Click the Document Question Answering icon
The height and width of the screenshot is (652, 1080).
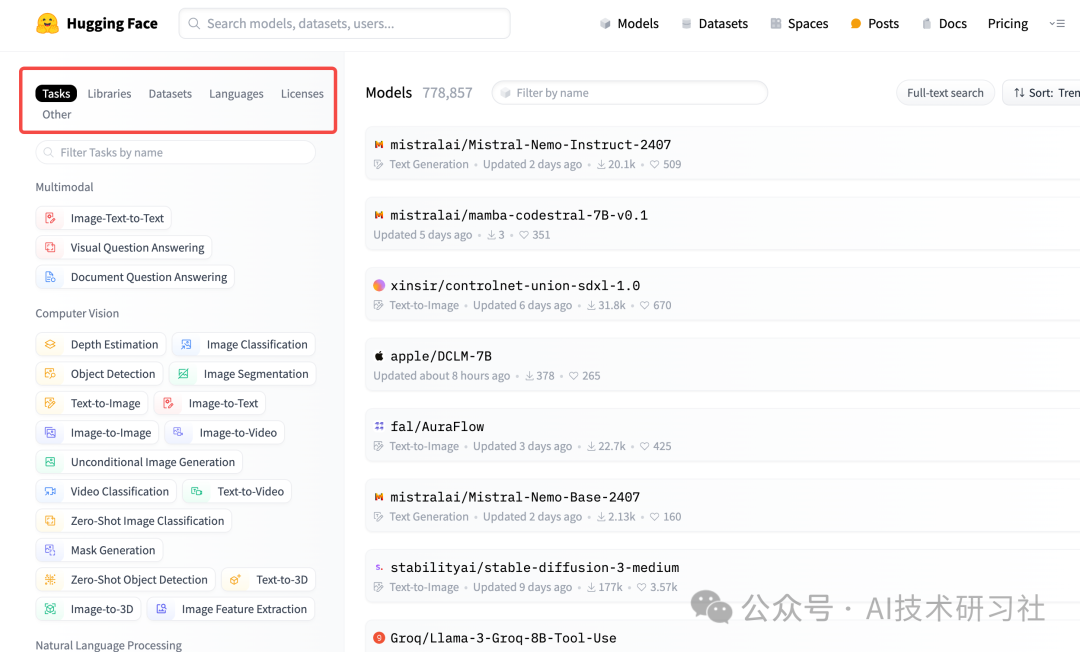[x=50, y=277]
